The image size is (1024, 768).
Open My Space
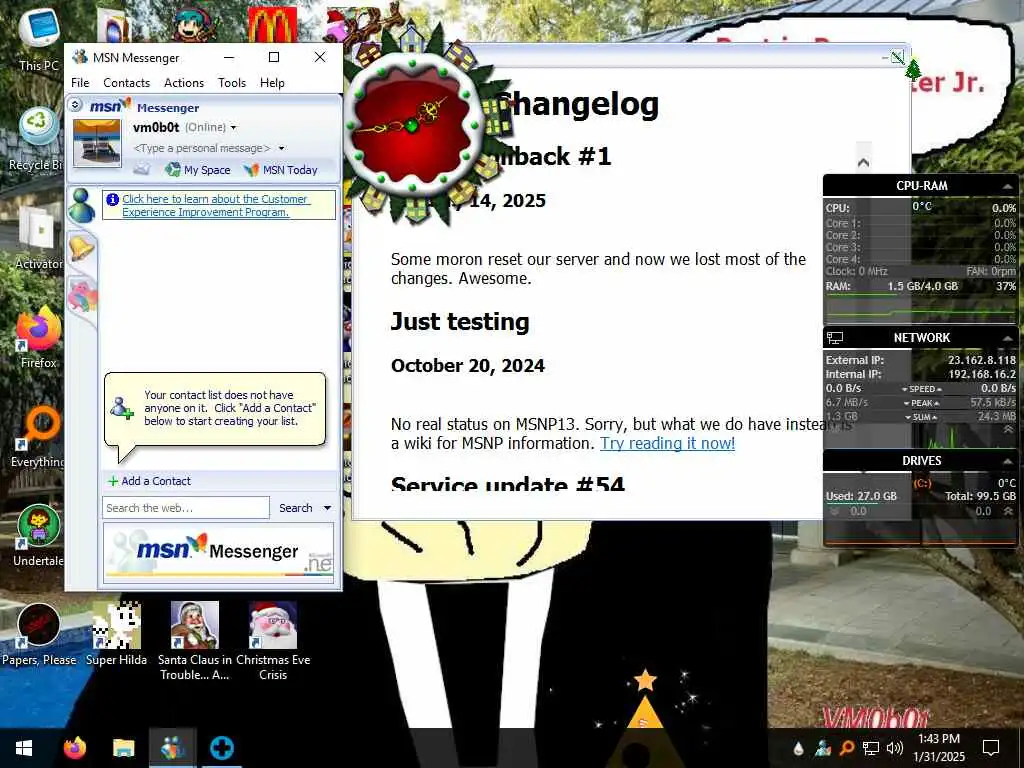pyautogui.click(x=198, y=170)
